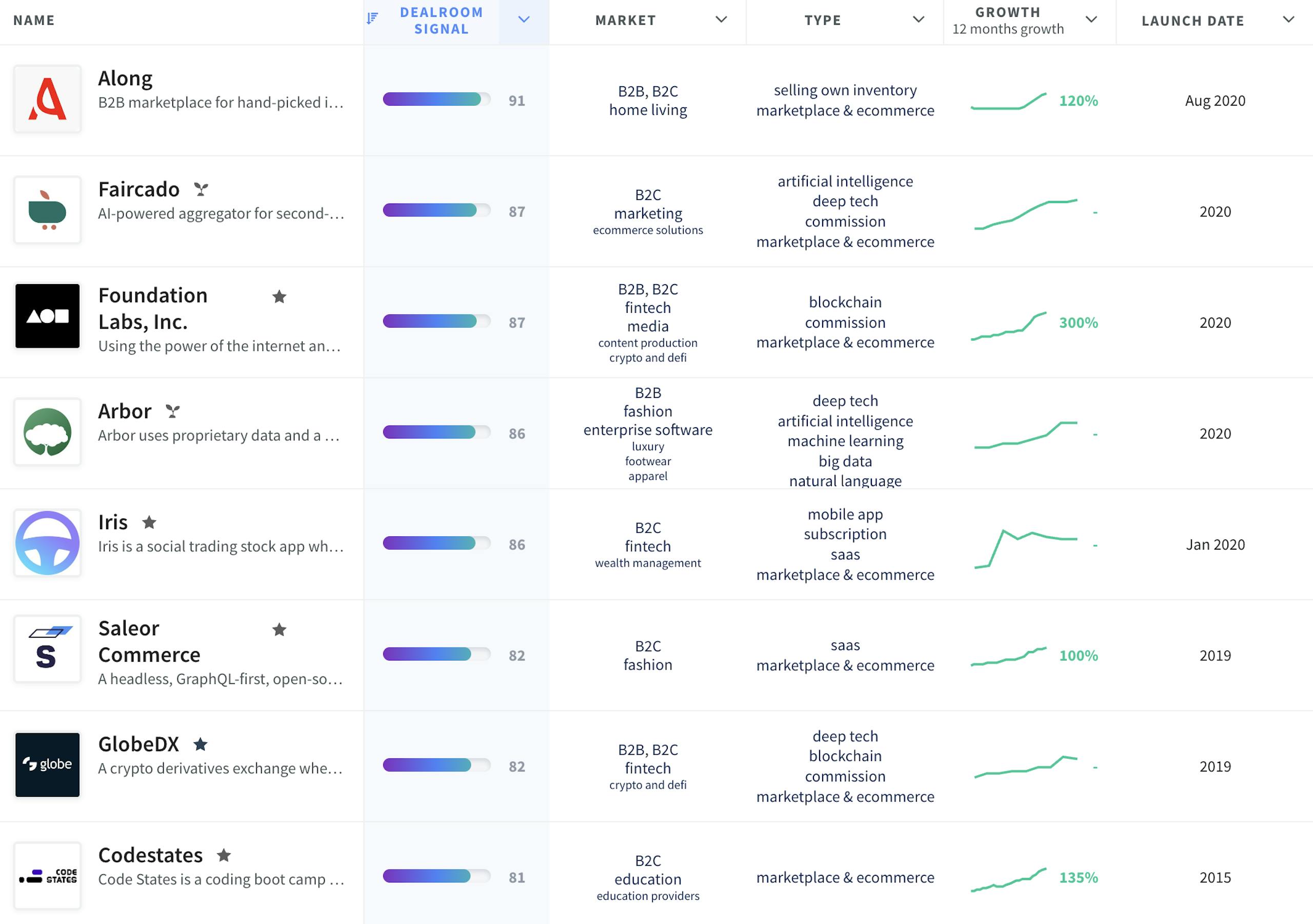Click the Name column header

[34, 19]
